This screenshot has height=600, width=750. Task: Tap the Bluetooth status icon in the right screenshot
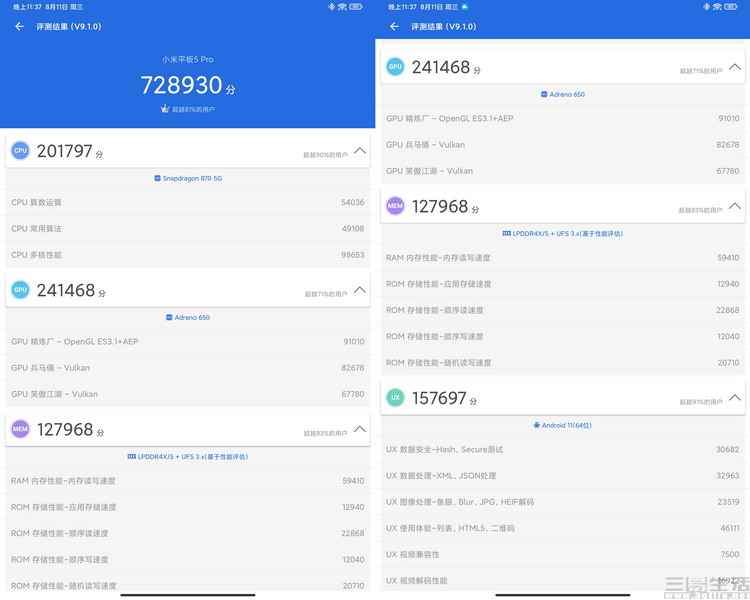tap(706, 7)
